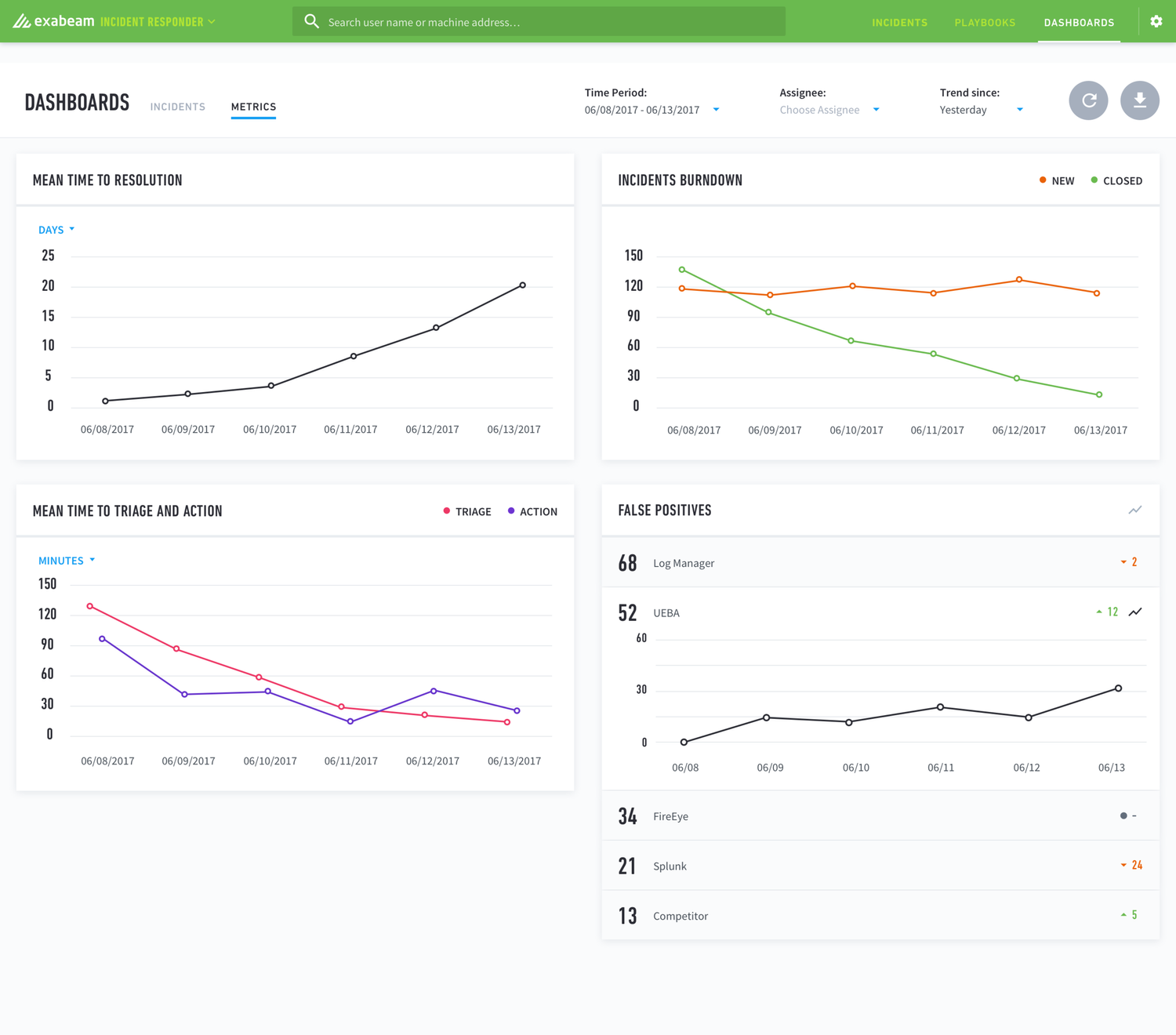The width and height of the screenshot is (1176, 1035).
Task: Download the dashboard report
Action: [x=1140, y=100]
